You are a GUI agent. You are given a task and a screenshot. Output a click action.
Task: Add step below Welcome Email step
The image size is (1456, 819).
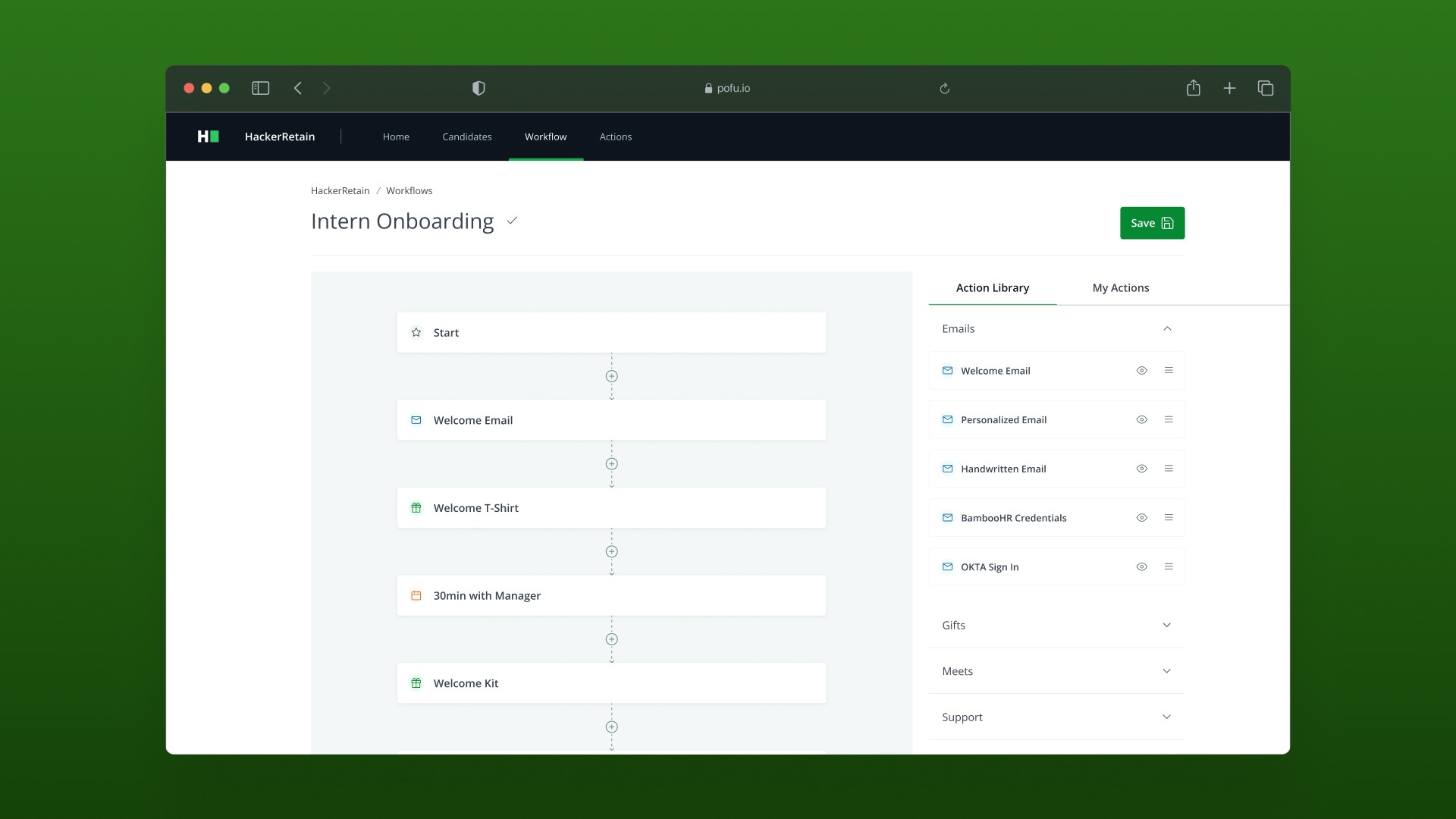[x=612, y=464]
